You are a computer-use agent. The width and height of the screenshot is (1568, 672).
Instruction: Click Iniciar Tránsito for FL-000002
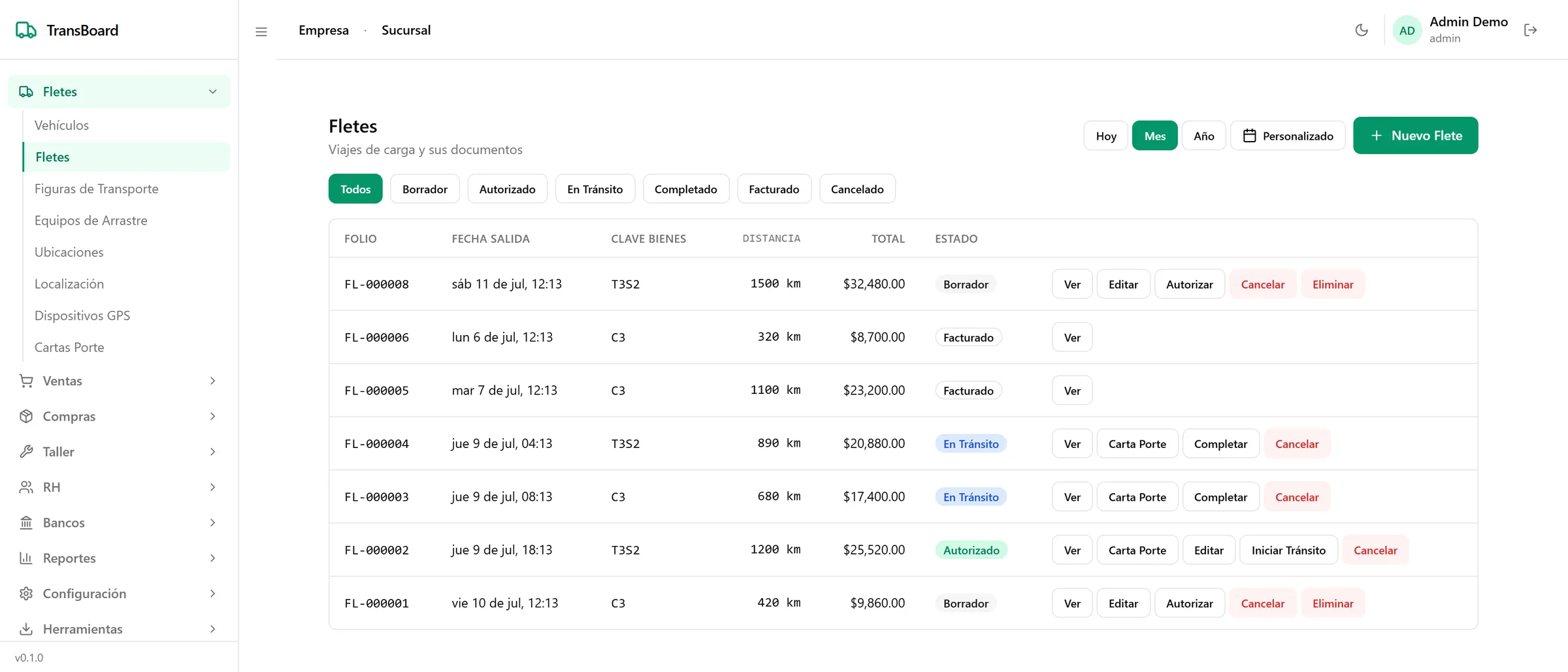[1288, 550]
